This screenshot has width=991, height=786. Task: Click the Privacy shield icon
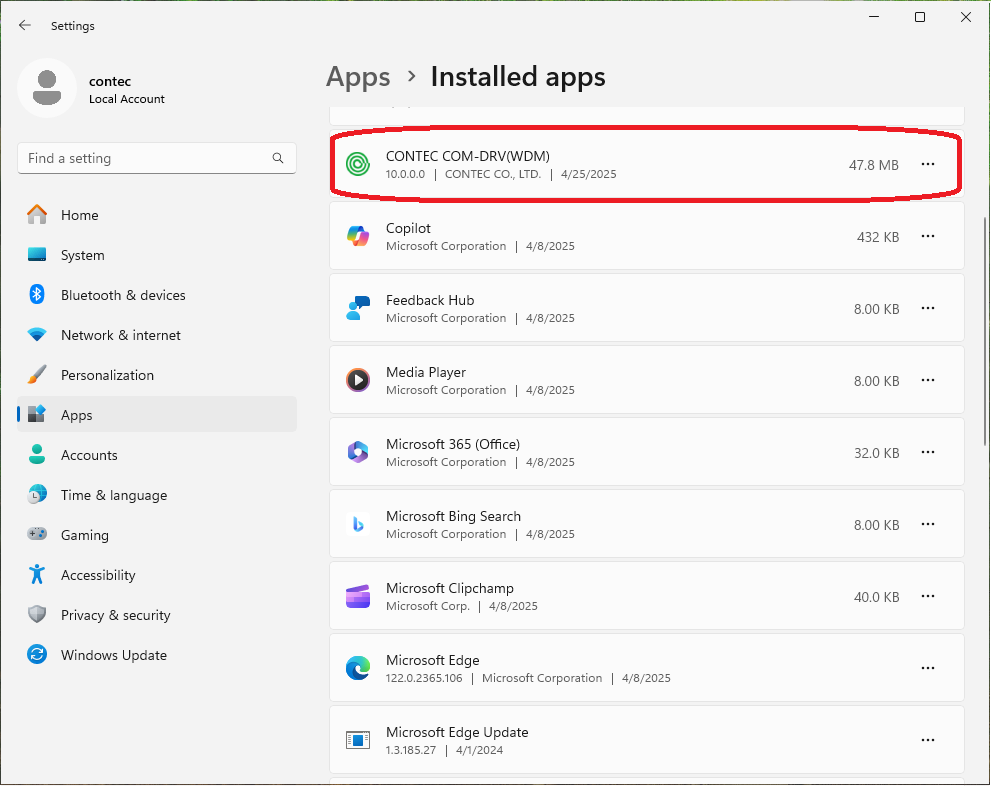pyautogui.click(x=37, y=614)
